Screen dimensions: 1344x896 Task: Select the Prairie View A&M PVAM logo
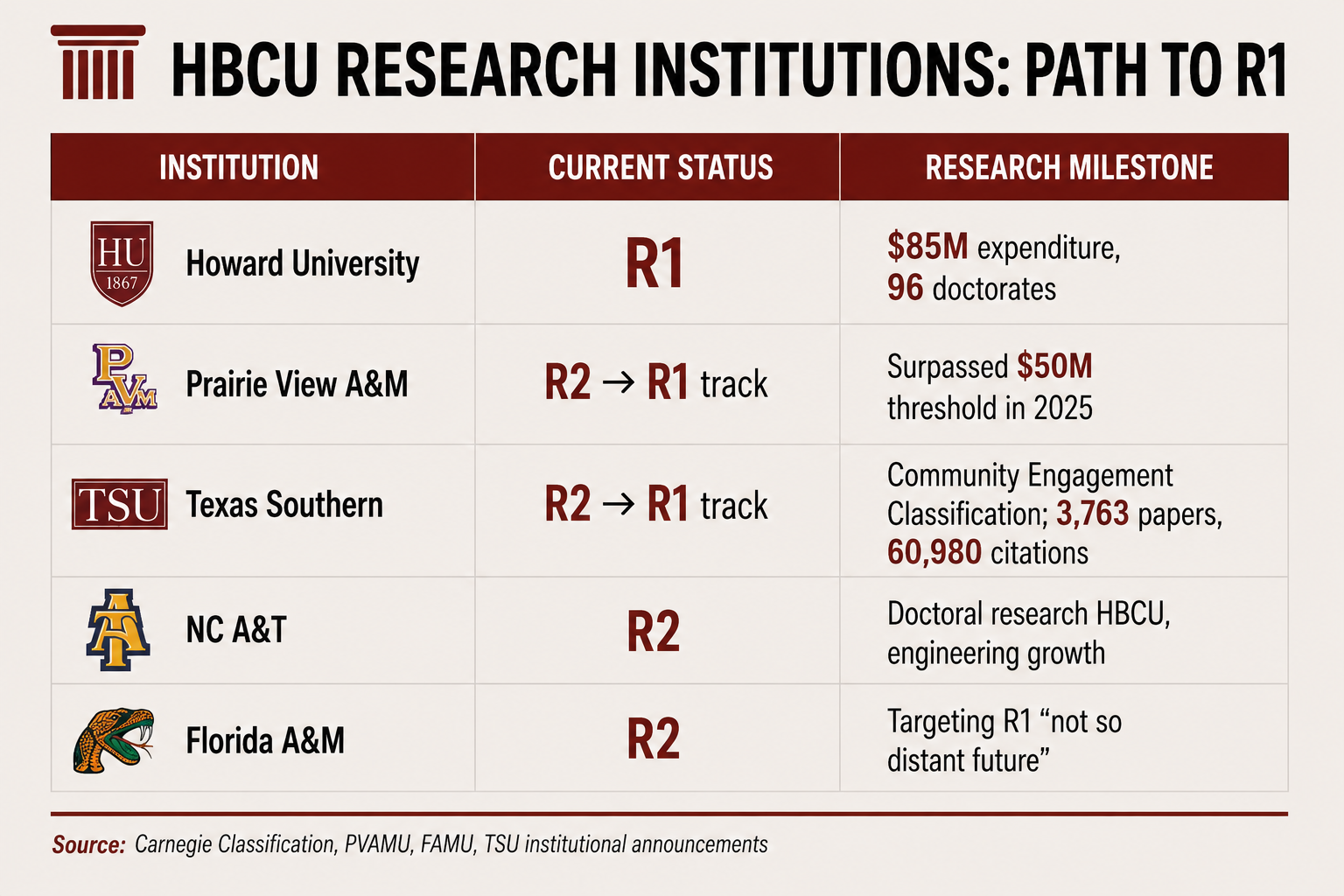(124, 379)
